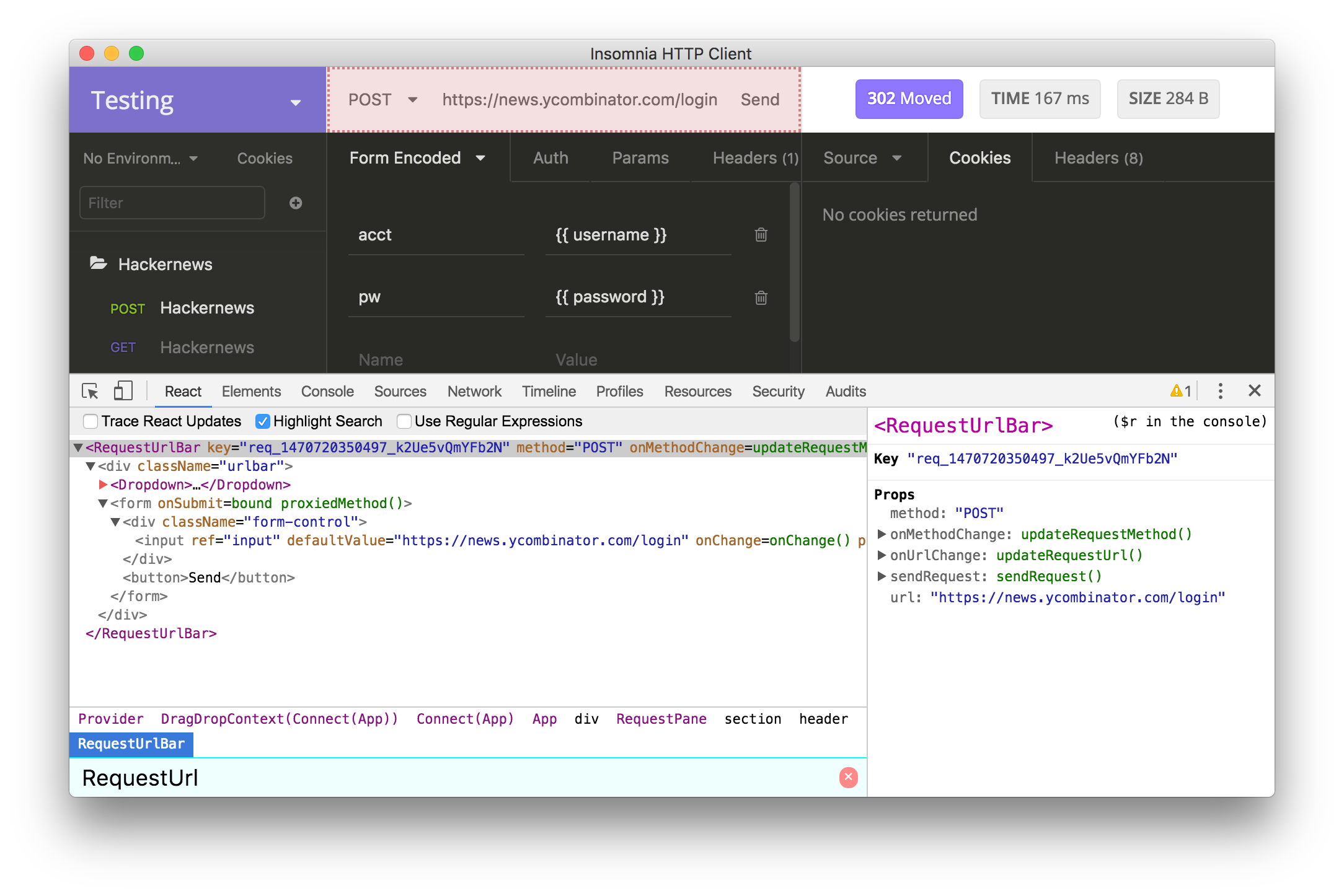Expand the sendRequest prop
The image size is (1344, 896).
pyautogui.click(x=882, y=576)
